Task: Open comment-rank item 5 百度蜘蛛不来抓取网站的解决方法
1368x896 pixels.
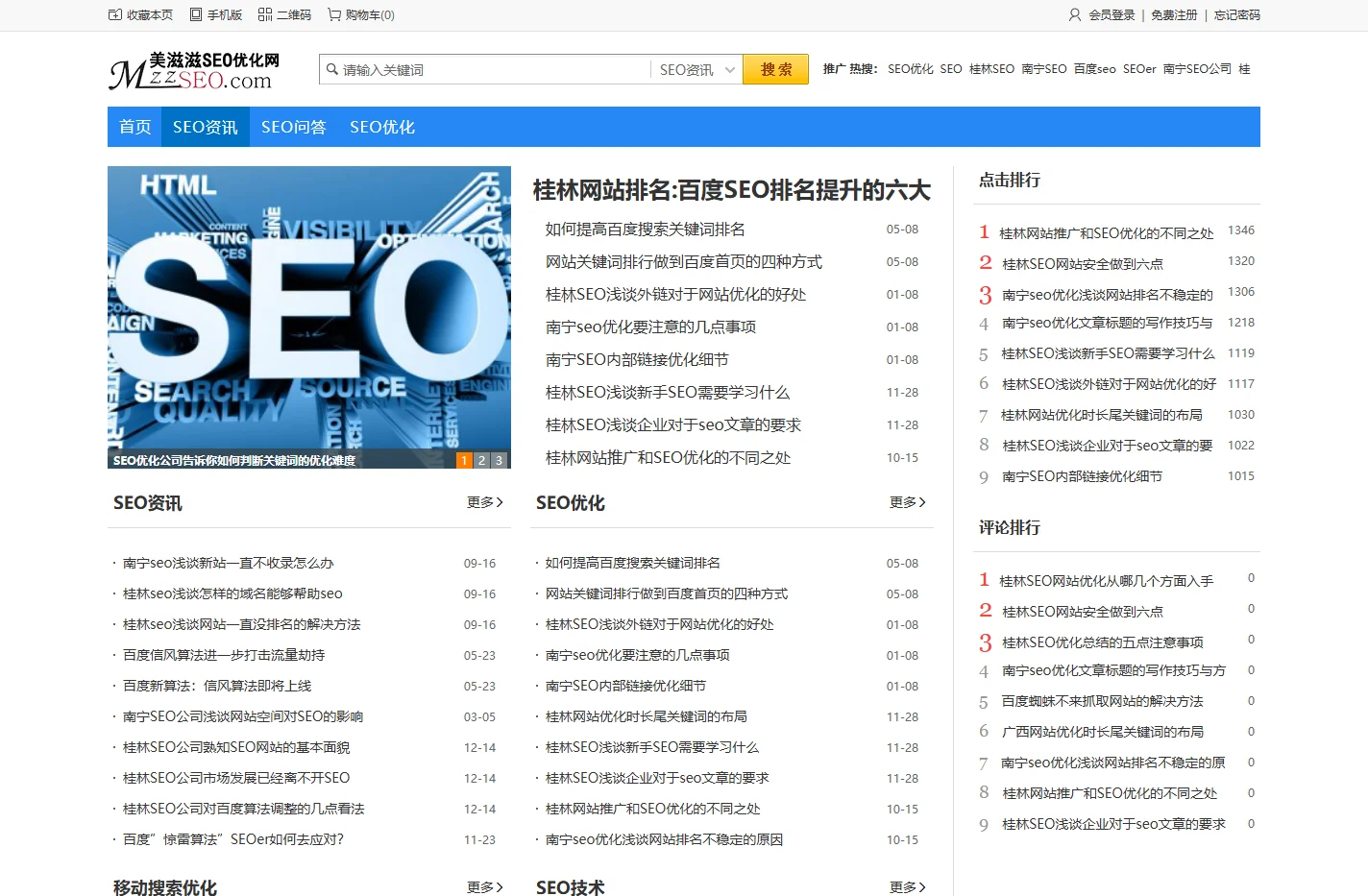Action: coord(1103,702)
